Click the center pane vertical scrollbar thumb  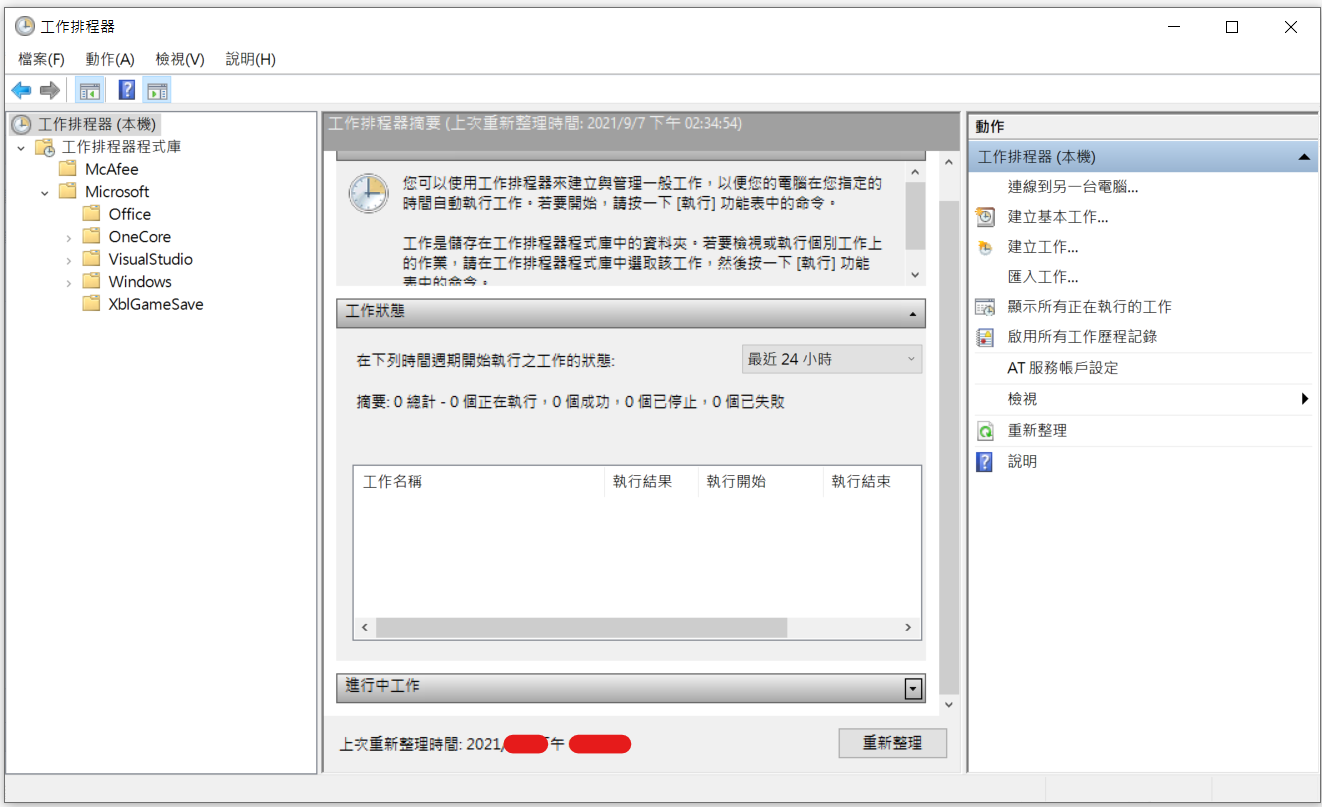949,447
